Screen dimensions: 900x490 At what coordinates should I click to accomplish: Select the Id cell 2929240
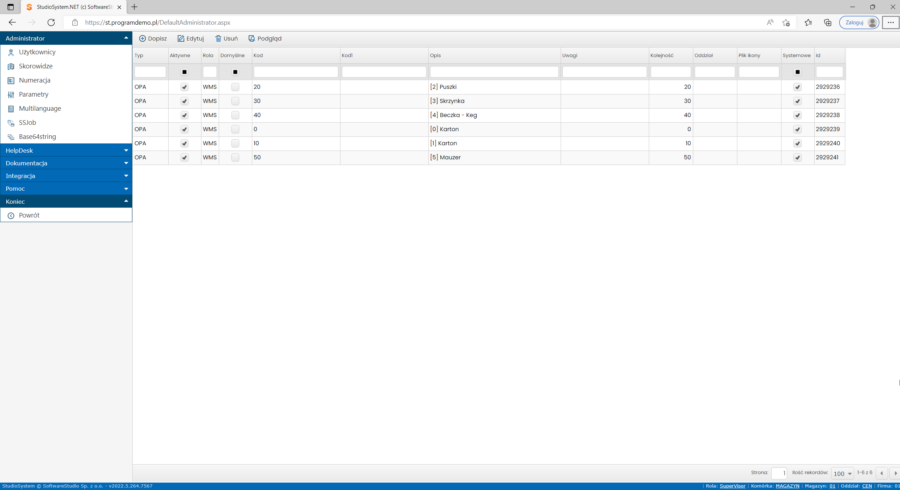coord(829,143)
